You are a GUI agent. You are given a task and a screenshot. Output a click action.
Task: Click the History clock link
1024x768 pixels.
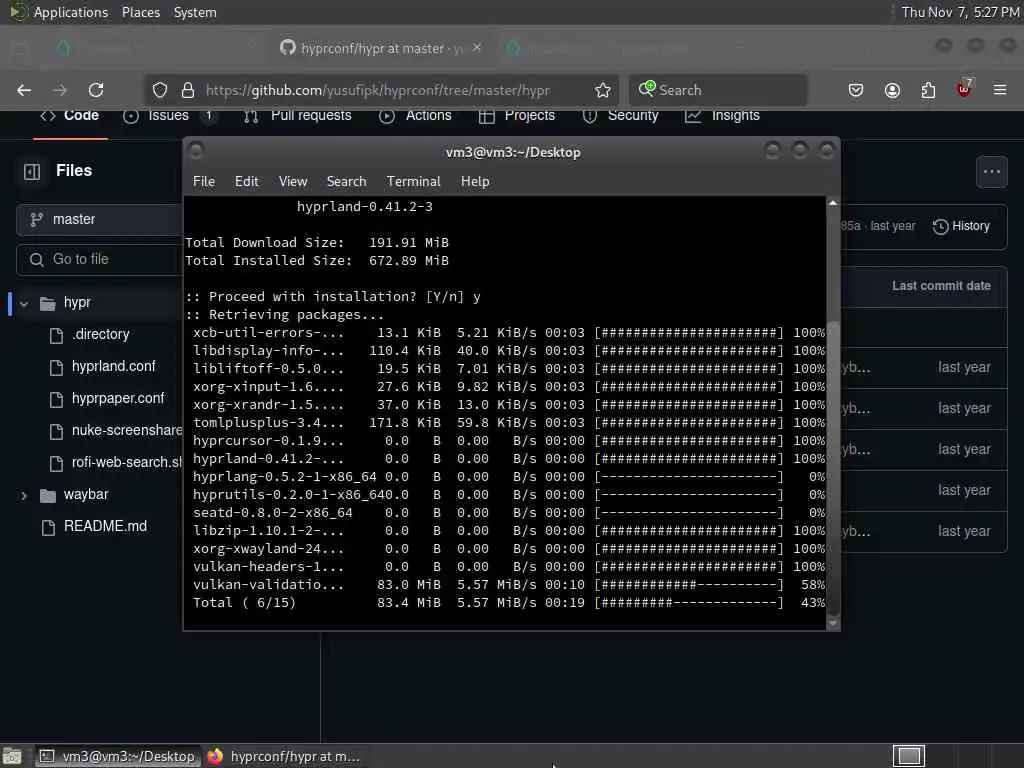[x=961, y=226]
